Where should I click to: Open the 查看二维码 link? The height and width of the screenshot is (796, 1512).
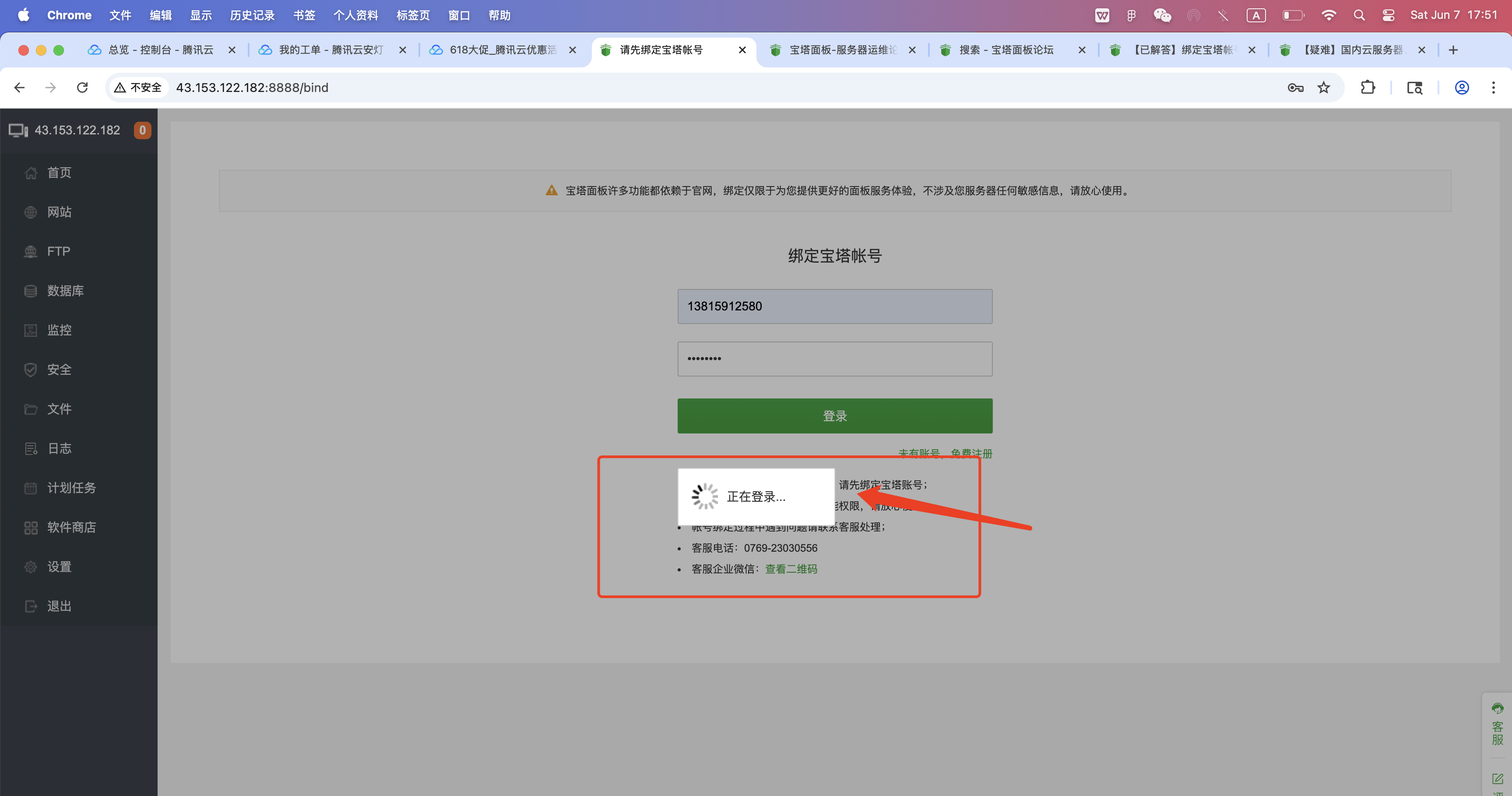point(791,569)
